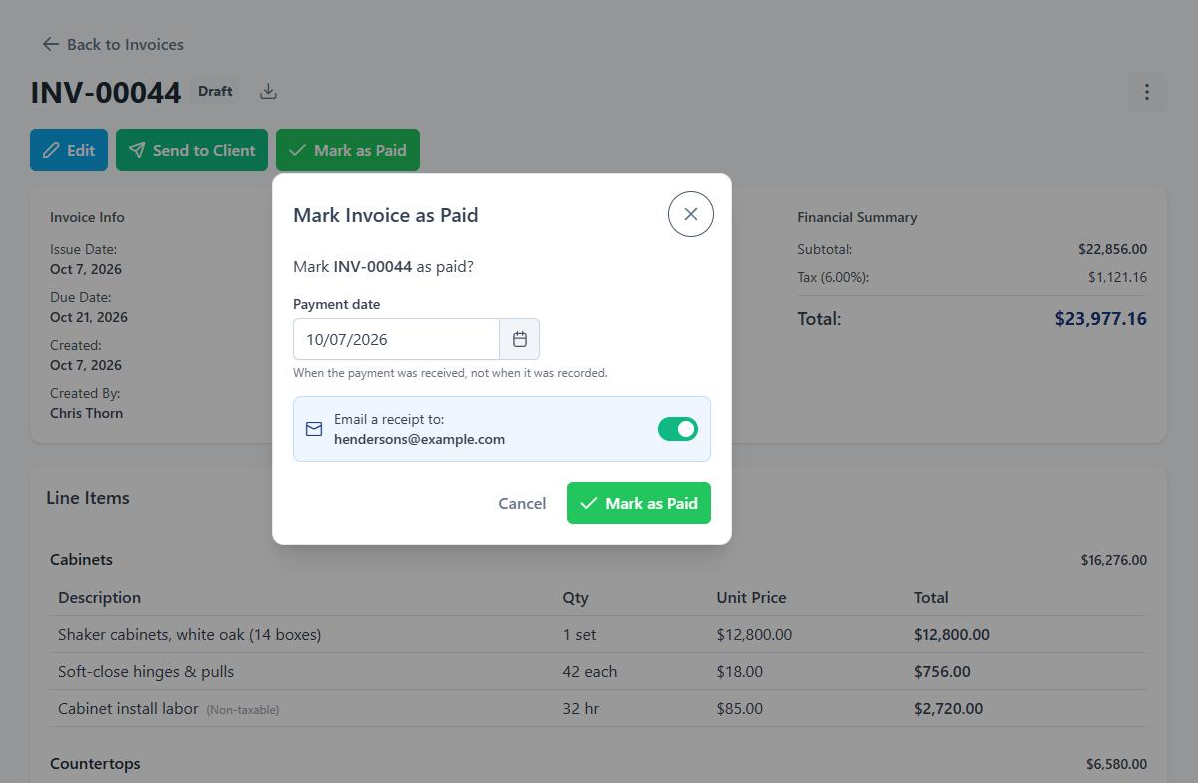Toggle the email receipt switch off
This screenshot has height=783, width=1198.
[x=678, y=429]
